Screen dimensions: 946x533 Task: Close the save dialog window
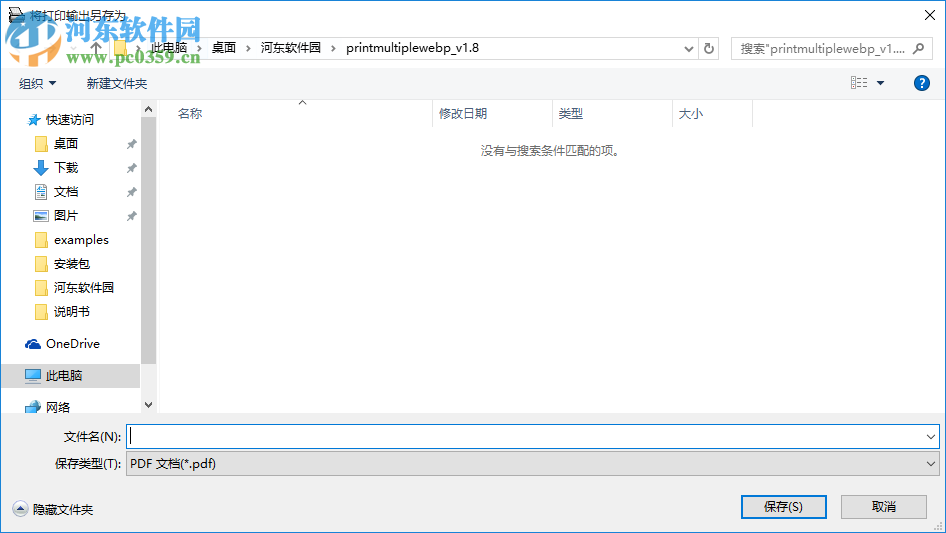coord(930,15)
